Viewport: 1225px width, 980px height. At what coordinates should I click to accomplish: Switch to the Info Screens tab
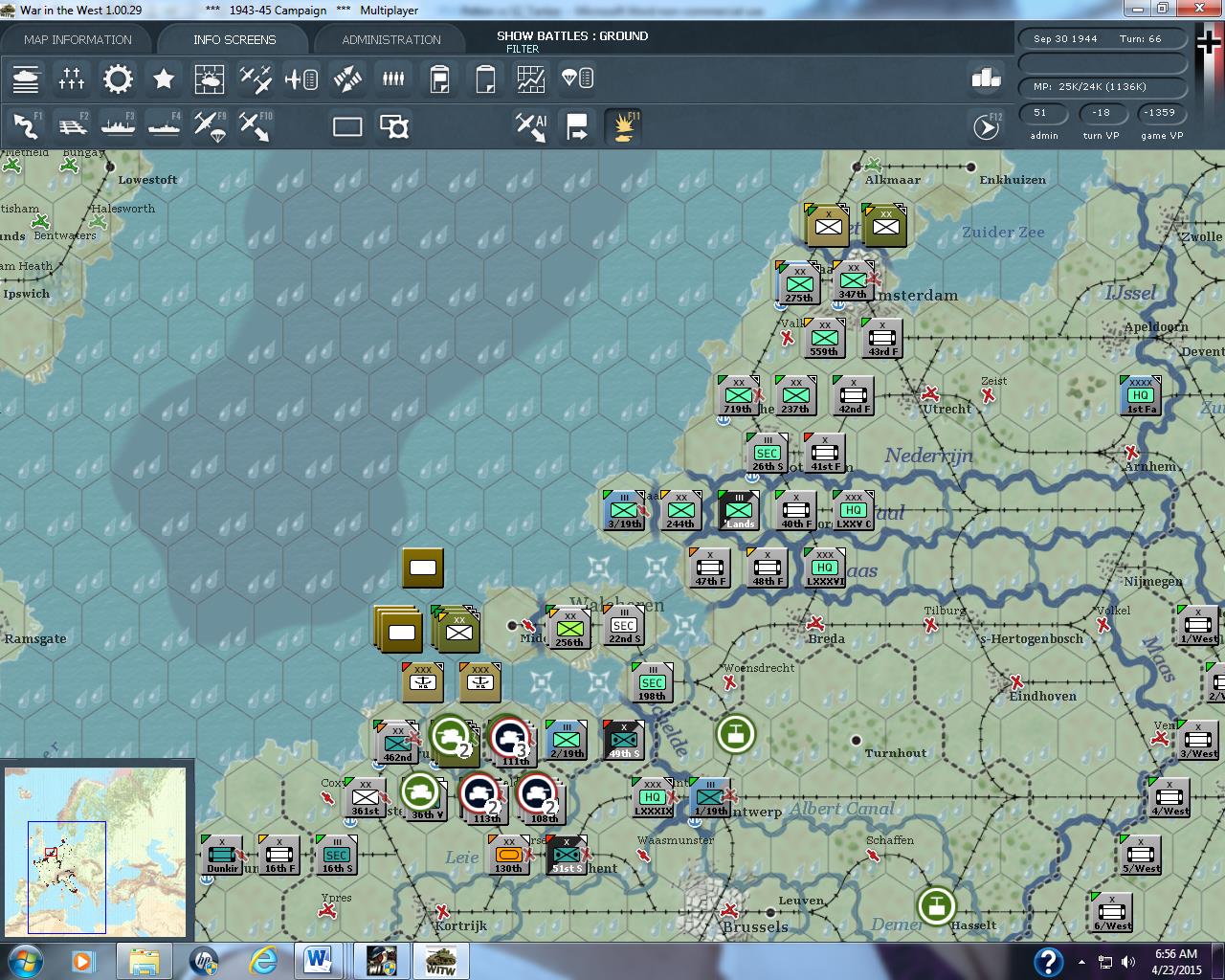[234, 39]
